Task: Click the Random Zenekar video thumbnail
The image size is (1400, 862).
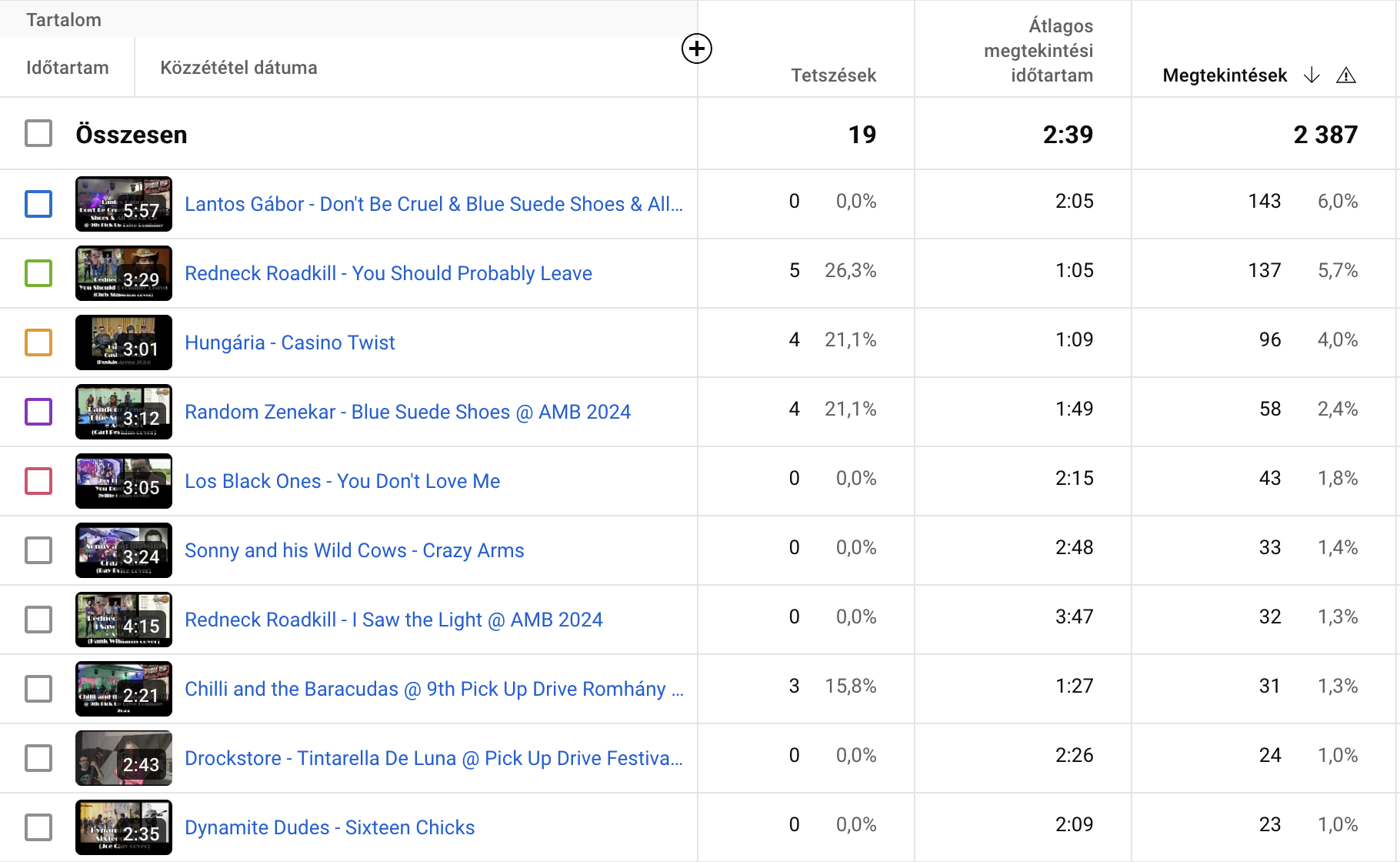Action: (124, 412)
